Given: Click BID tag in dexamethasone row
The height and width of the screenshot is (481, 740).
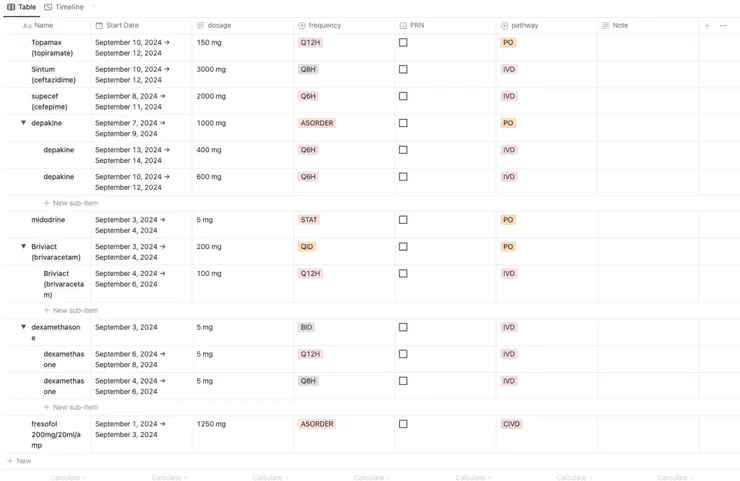Looking at the screenshot, I should tap(306, 328).
